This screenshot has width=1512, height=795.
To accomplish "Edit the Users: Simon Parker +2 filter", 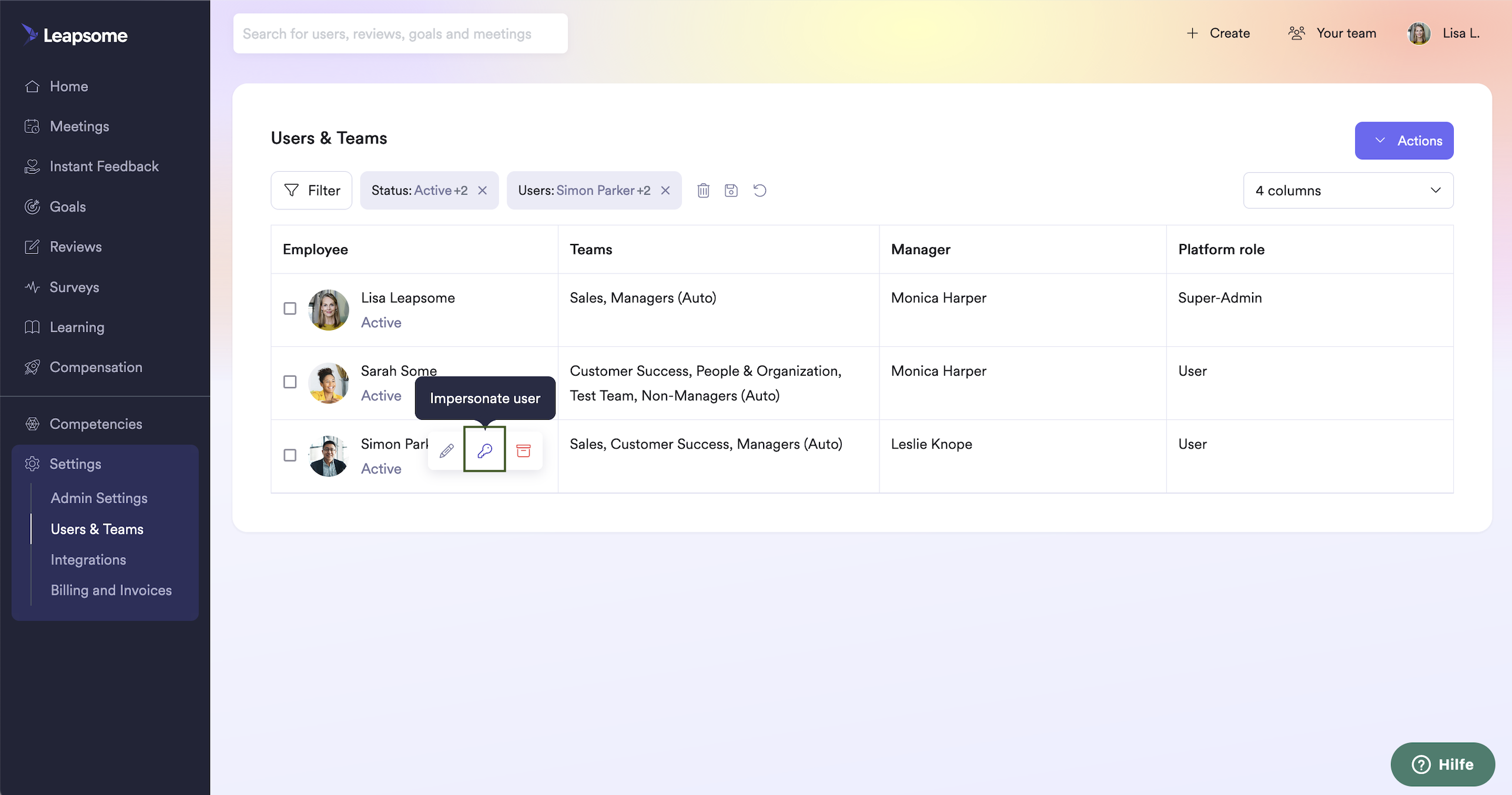I will [584, 191].
